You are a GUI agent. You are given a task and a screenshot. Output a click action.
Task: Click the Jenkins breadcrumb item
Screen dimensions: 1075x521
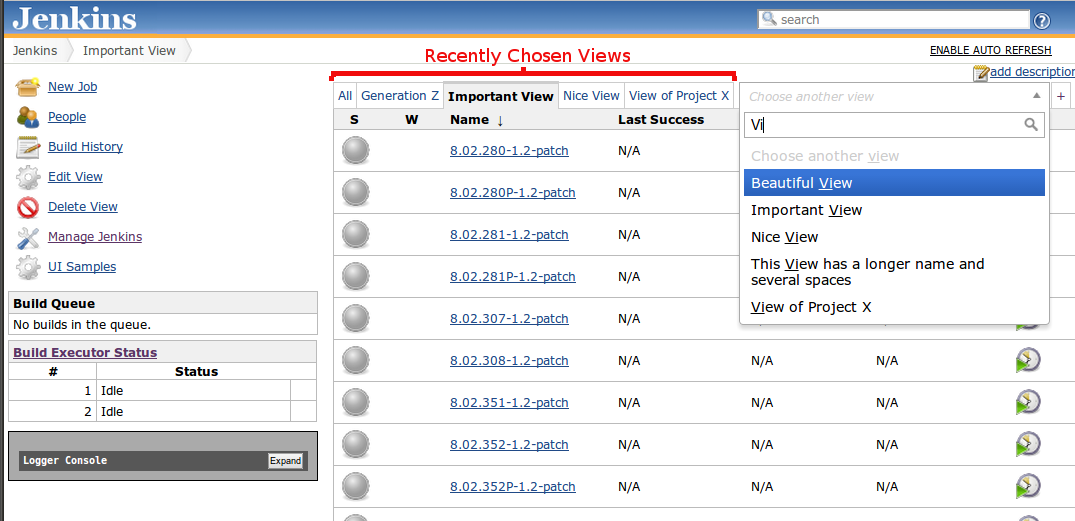35,51
